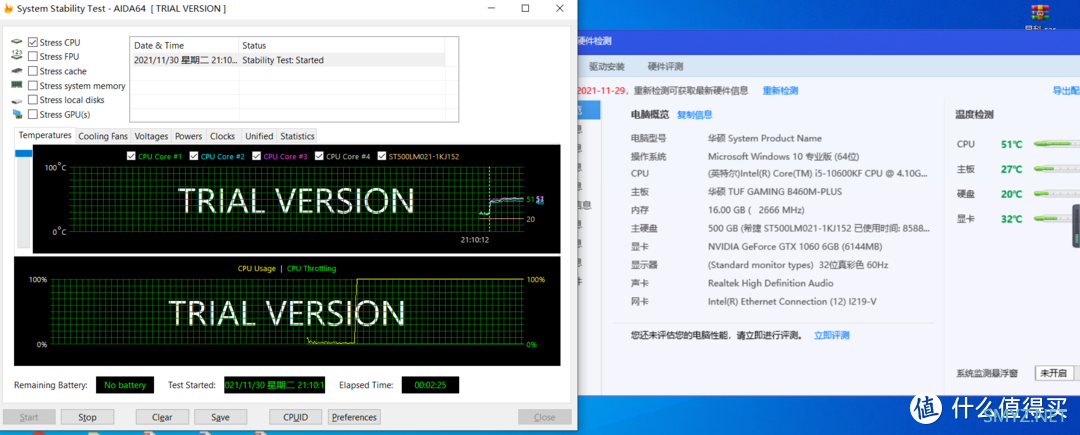This screenshot has width=1080, height=435.
Task: Open the WinRAR archive icon on desktop
Action: pyautogui.click(x=1043, y=12)
